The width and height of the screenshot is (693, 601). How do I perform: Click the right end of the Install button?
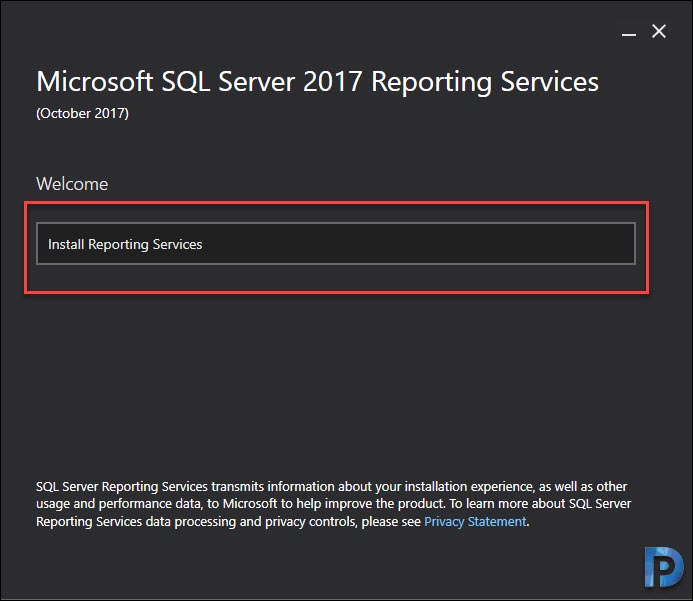(x=619, y=244)
